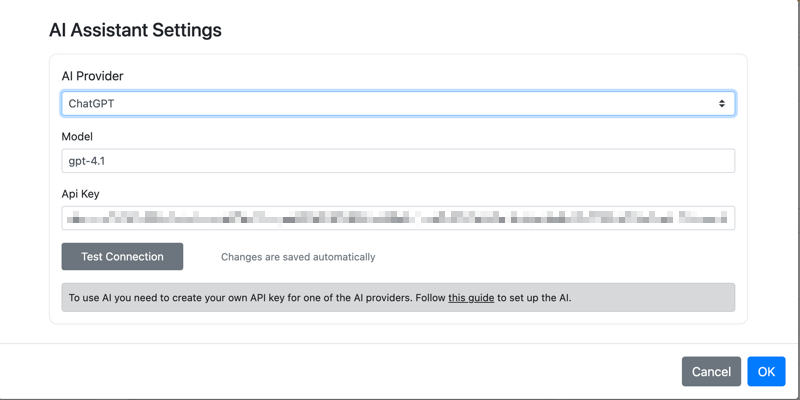Image resolution: width=800 pixels, height=400 pixels.
Task: Click the up-down arrows in provider selector
Action: pos(722,104)
